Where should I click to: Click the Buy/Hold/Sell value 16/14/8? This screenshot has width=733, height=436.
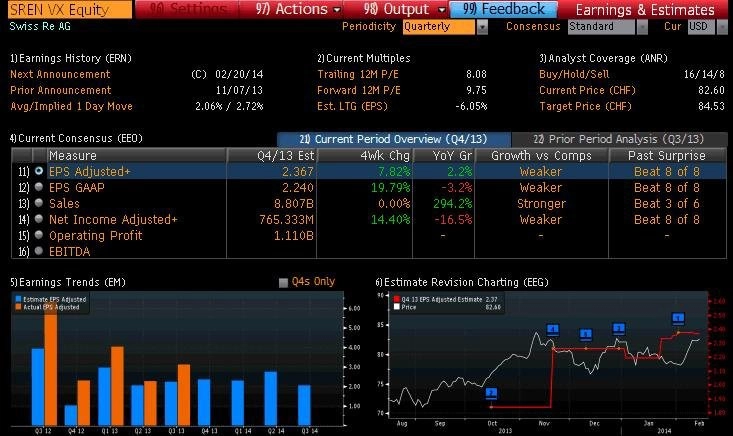[704, 74]
